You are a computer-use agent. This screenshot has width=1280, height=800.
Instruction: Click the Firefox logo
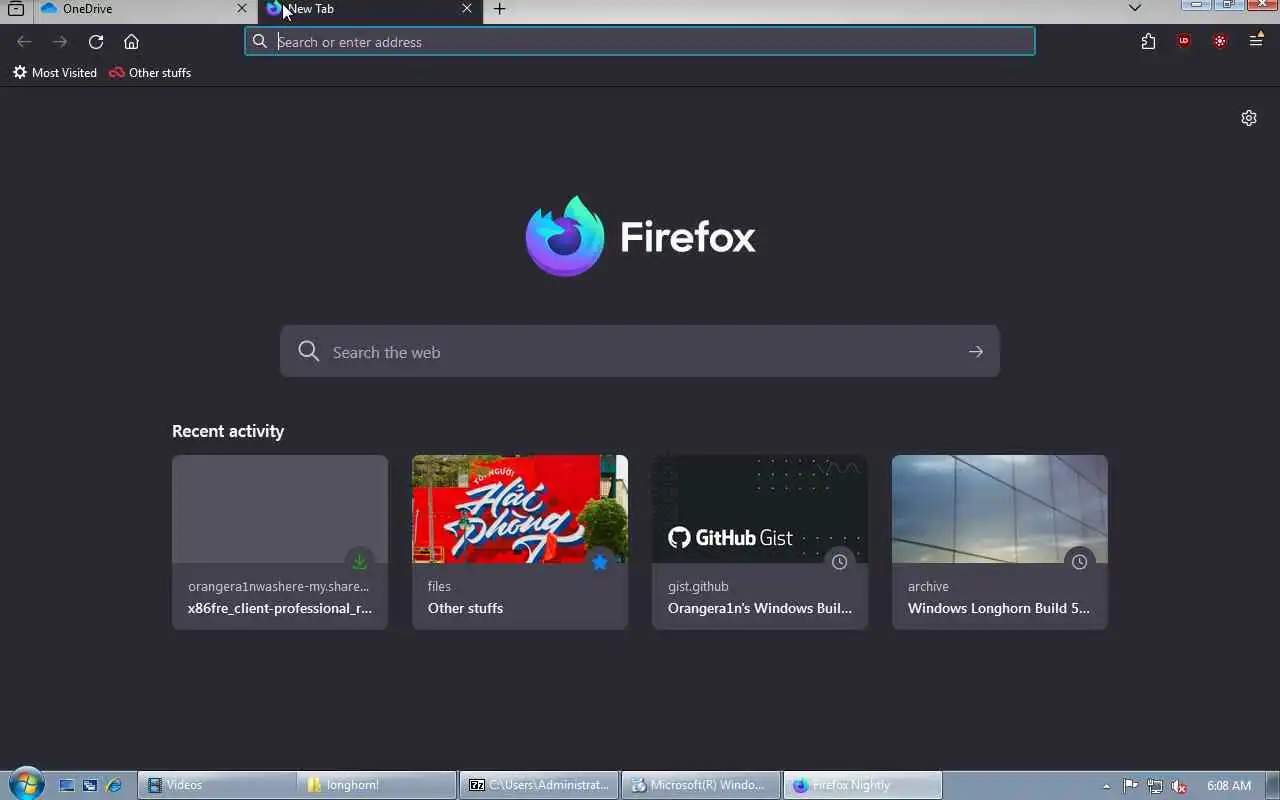pos(640,236)
